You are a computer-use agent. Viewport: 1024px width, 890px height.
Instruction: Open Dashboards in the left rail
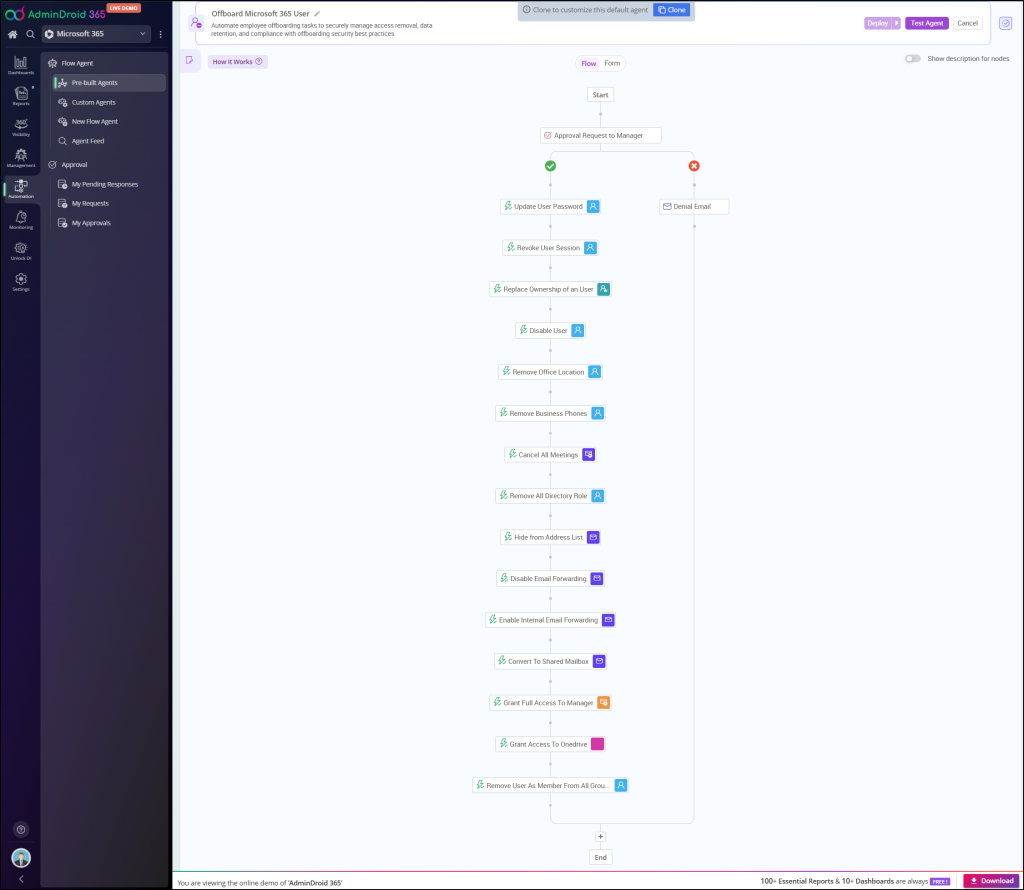click(x=21, y=65)
